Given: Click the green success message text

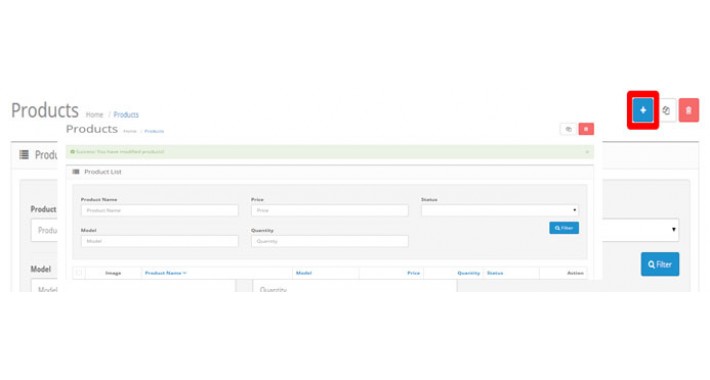Looking at the screenshot, I should [120, 152].
